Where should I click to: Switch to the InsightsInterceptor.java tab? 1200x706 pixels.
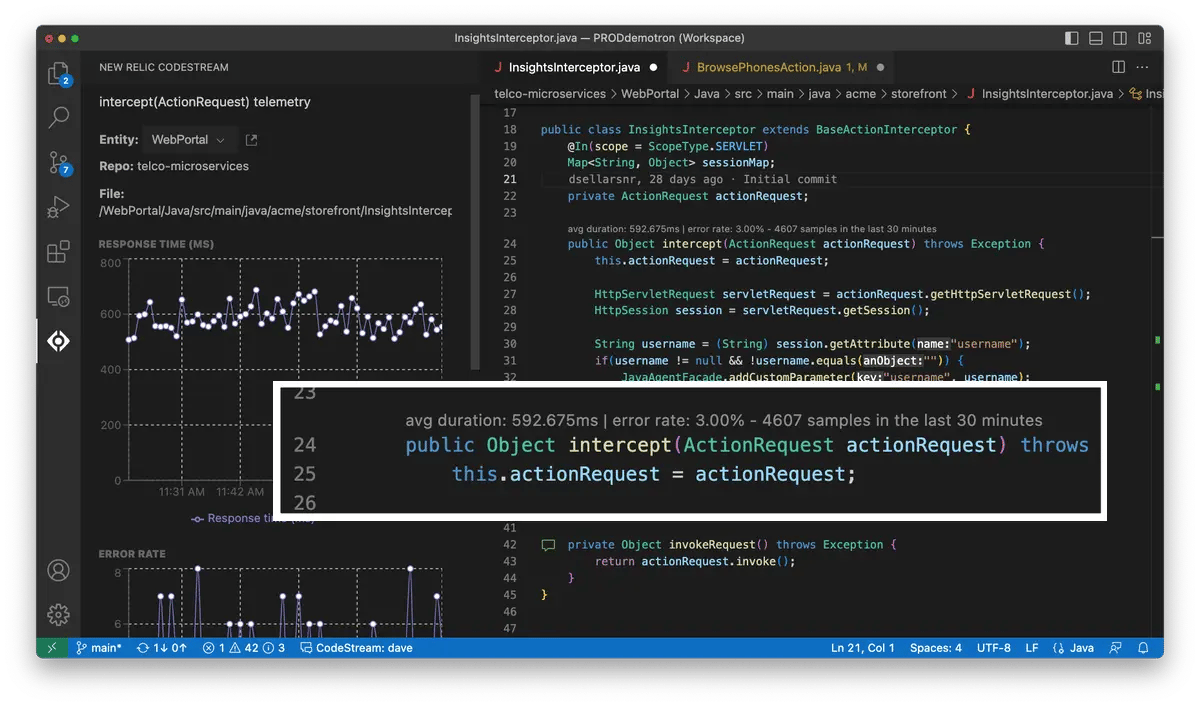(574, 67)
